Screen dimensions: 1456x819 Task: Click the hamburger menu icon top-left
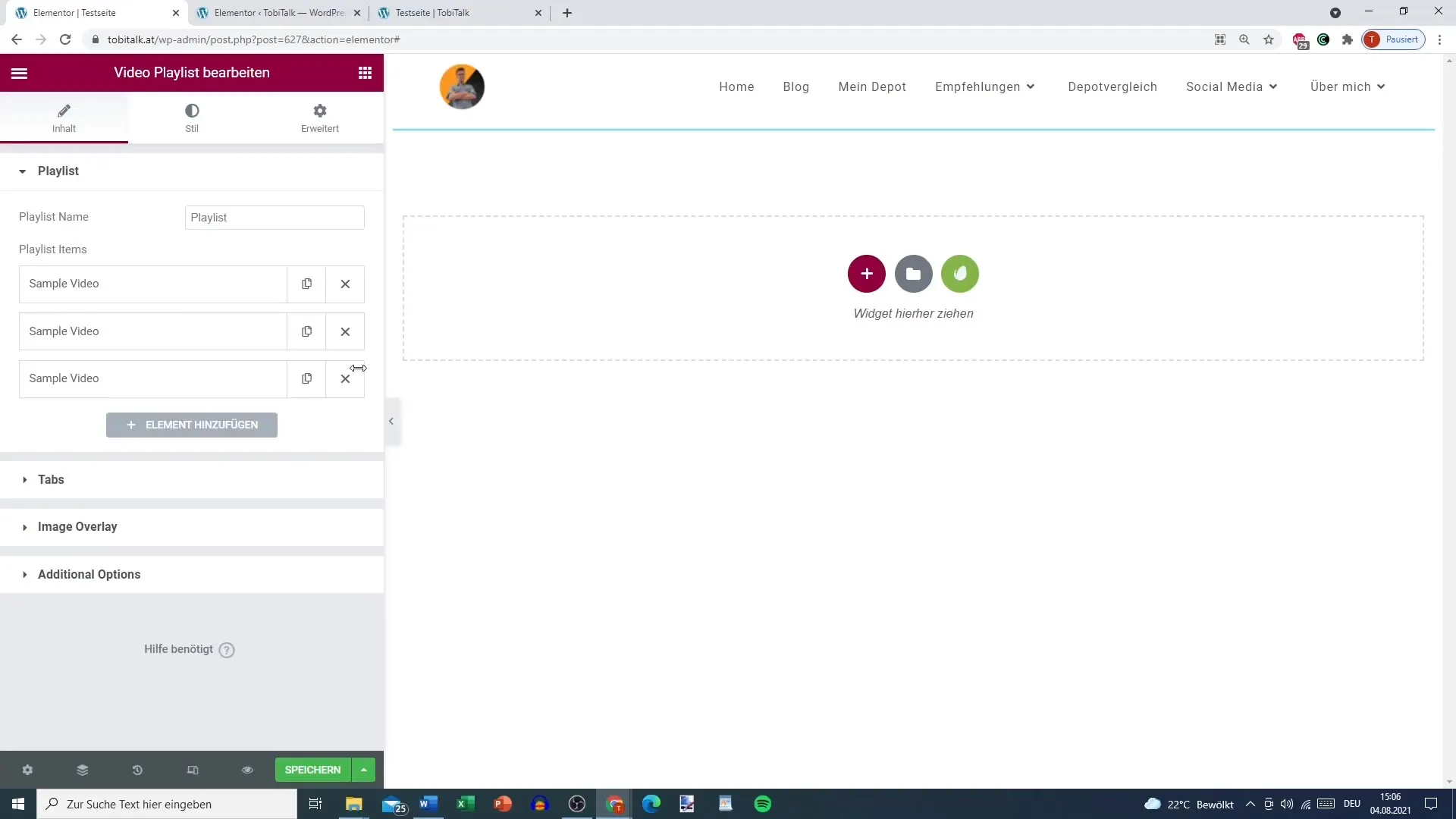click(19, 72)
